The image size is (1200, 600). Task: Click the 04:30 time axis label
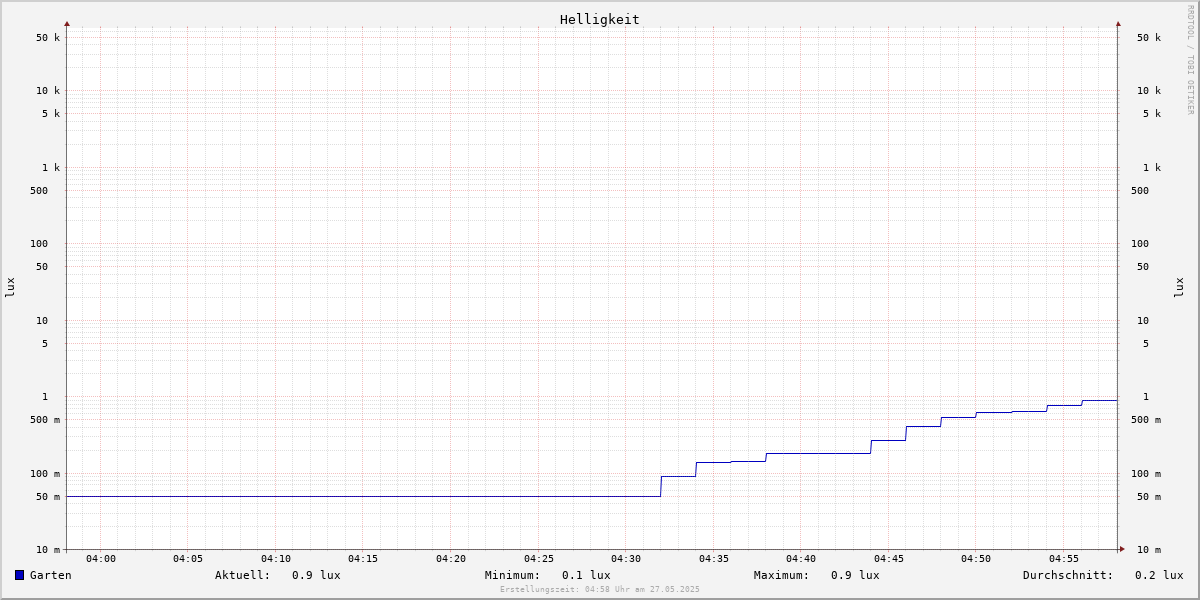pyautogui.click(x=626, y=559)
